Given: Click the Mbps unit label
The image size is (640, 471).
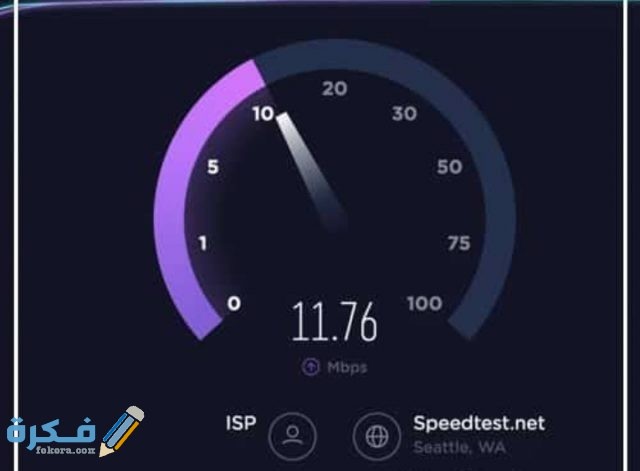Looking at the screenshot, I should 347,367.
